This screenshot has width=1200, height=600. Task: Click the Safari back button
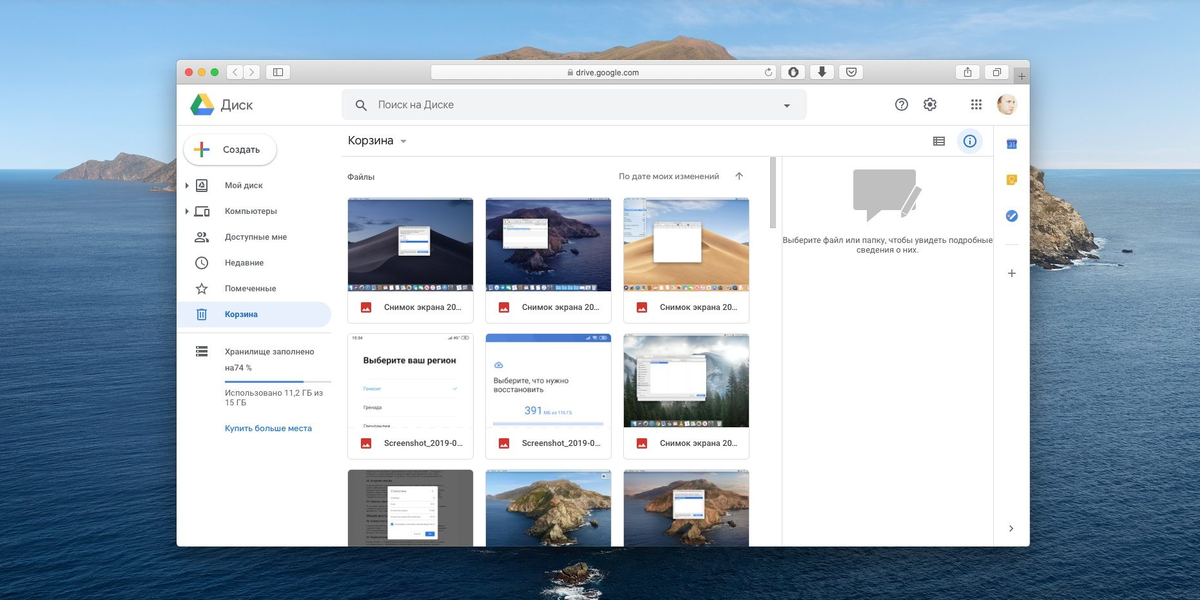235,72
